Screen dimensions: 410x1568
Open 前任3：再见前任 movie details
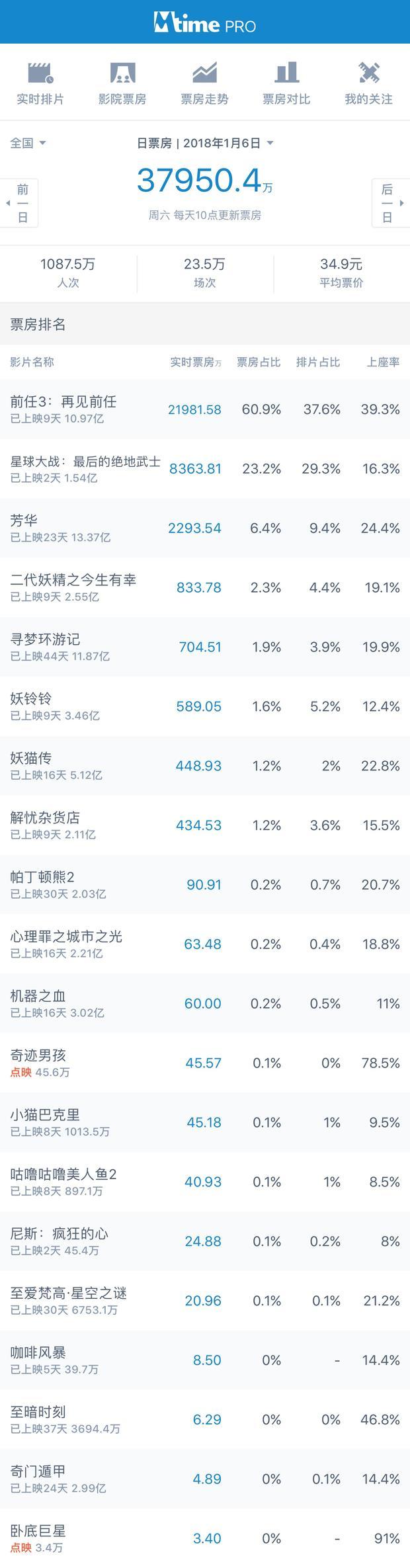(205, 409)
